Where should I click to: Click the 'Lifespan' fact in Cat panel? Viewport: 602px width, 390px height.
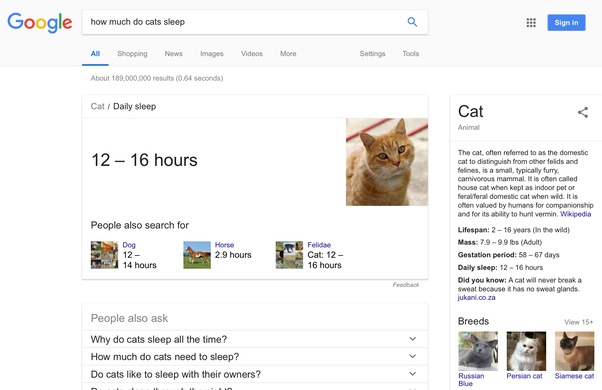(514, 230)
